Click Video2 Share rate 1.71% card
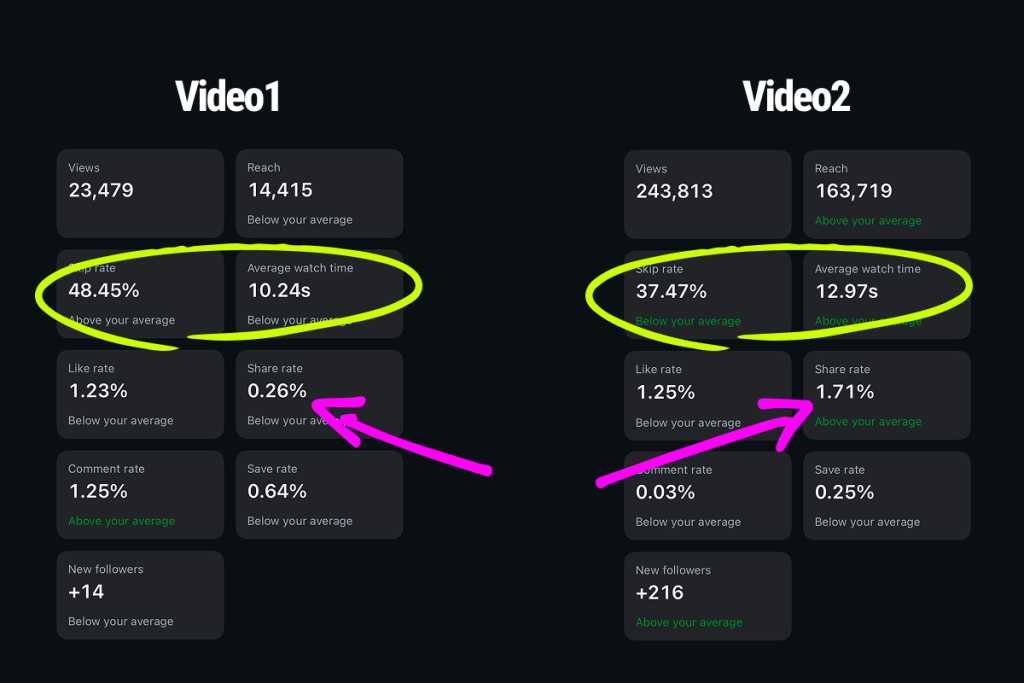This screenshot has height=683, width=1024. (887, 396)
